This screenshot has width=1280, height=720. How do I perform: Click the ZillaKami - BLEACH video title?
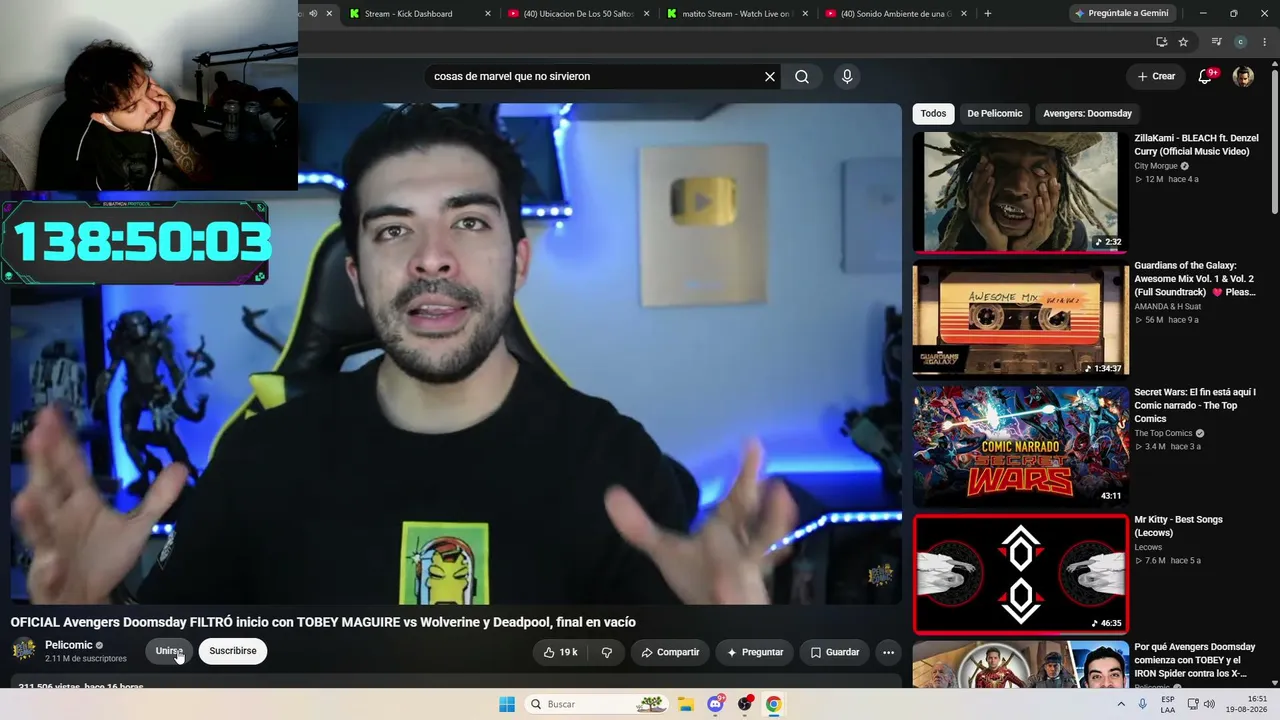[1196, 145]
